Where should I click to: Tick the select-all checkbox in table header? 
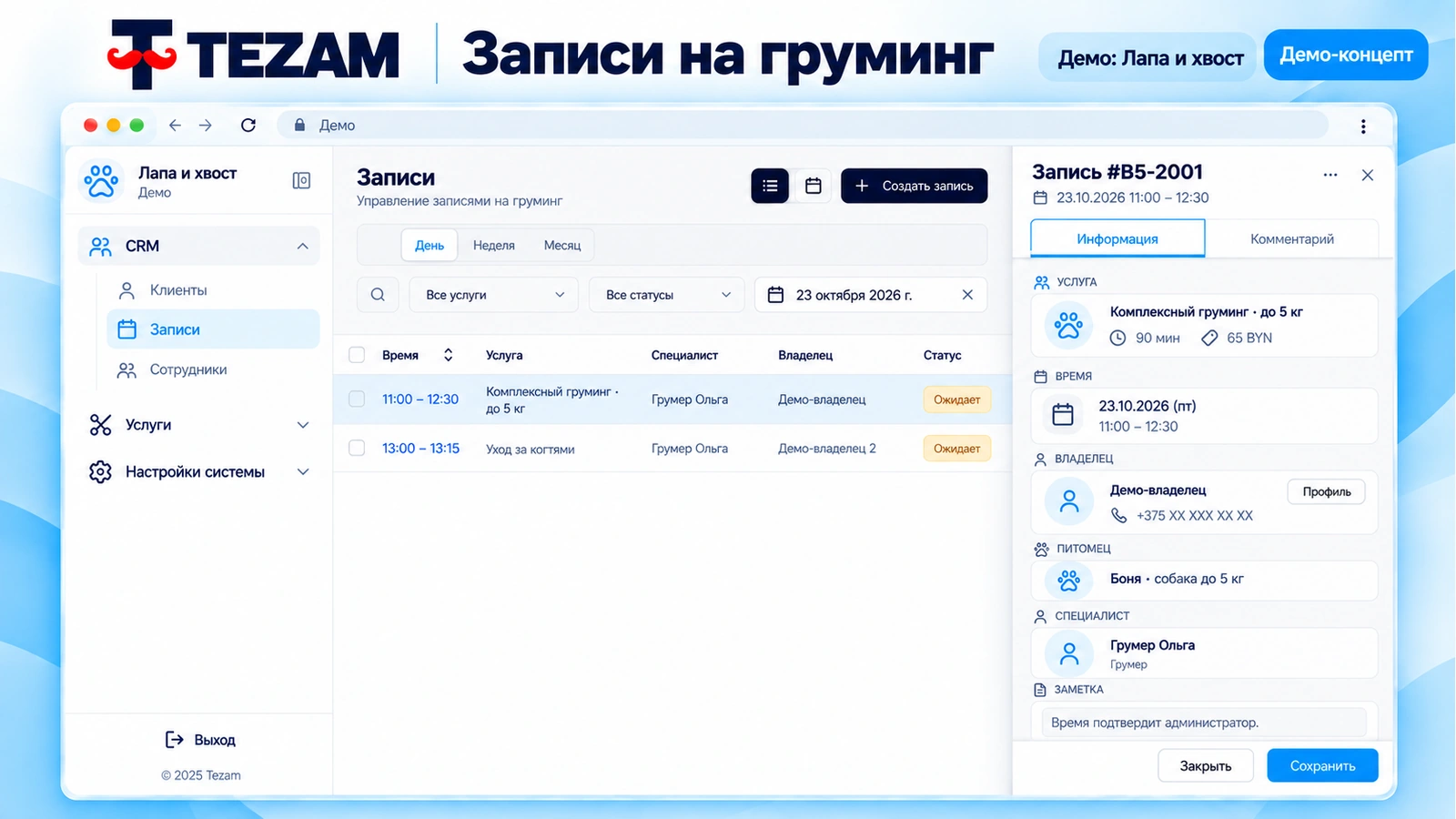tap(357, 355)
